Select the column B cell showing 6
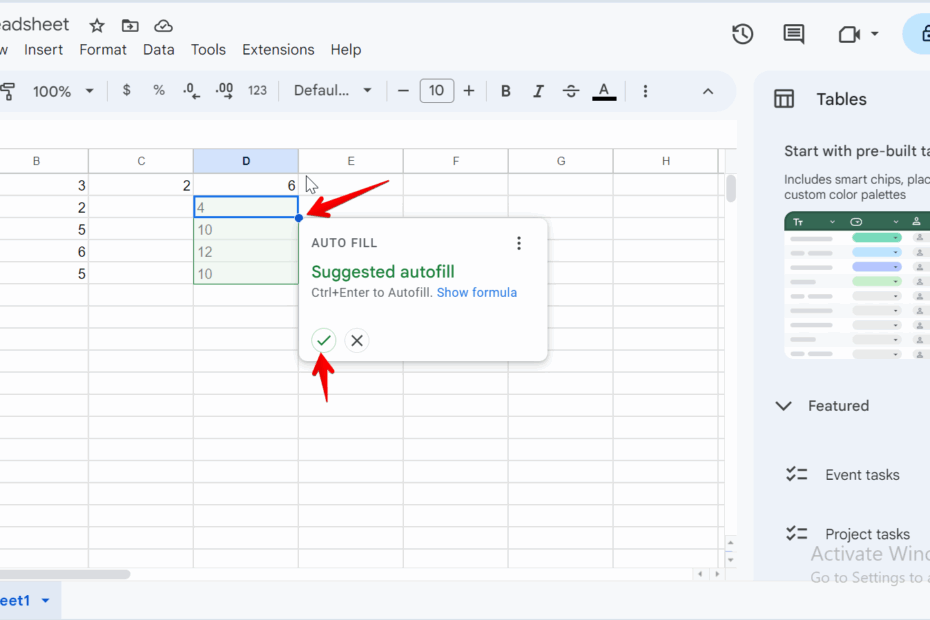This screenshot has width=930, height=620. tap(44, 252)
